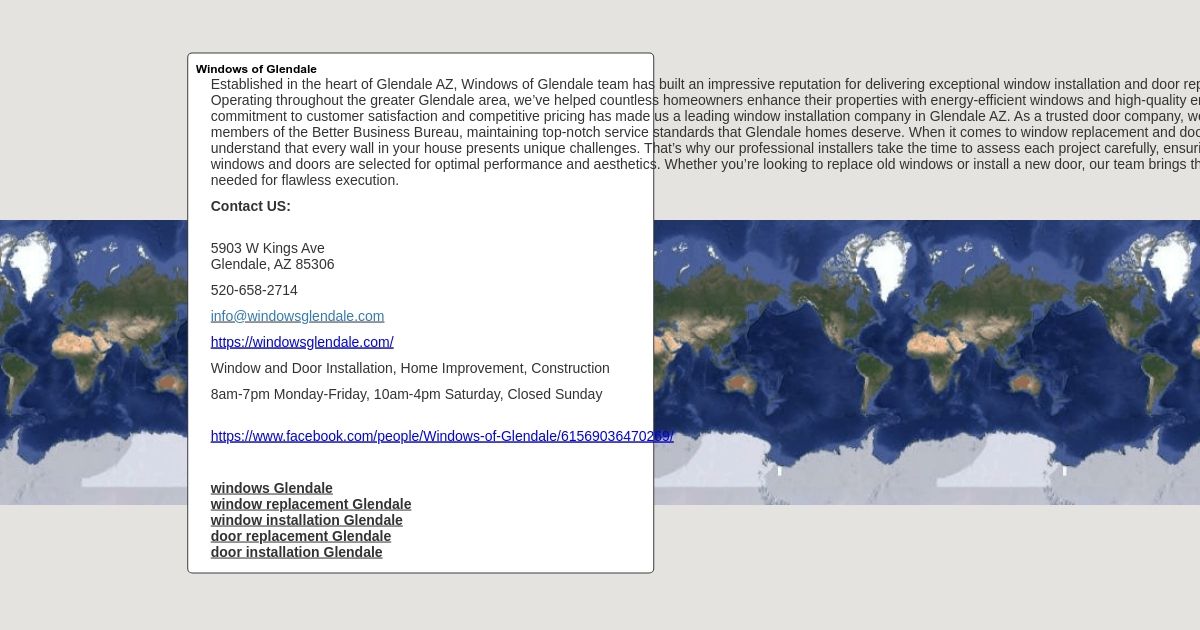1200x630 pixels.
Task: Follow the 'window installation Glendale' link
Action: pyautogui.click(x=306, y=520)
